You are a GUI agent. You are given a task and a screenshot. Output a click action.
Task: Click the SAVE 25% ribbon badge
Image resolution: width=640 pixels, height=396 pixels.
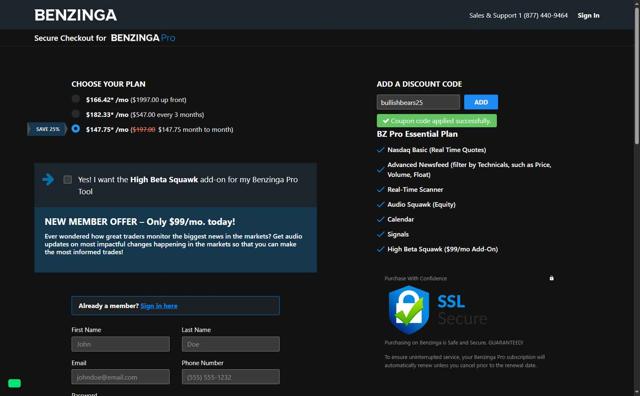47,129
